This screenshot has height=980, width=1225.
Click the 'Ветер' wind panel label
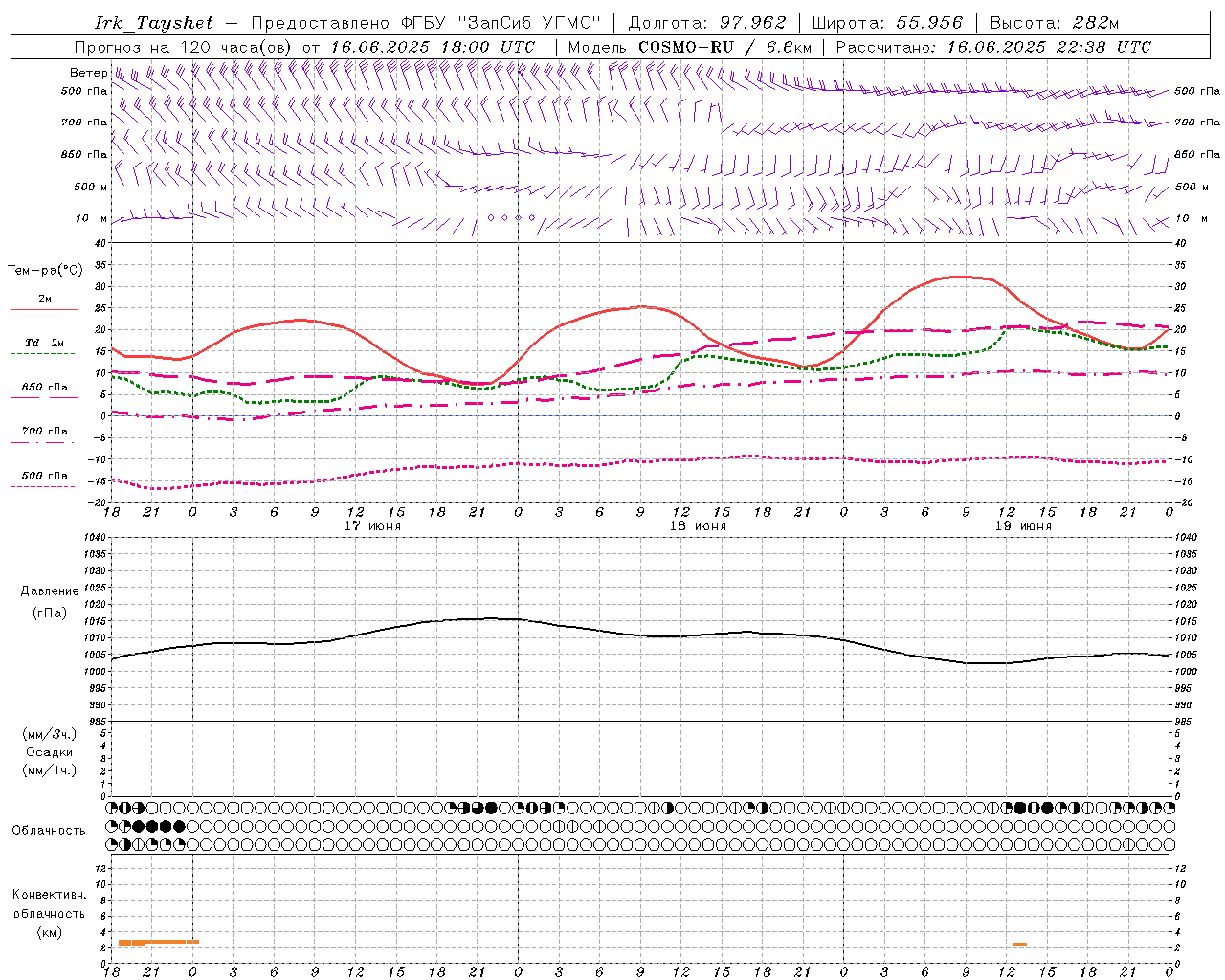(88, 73)
